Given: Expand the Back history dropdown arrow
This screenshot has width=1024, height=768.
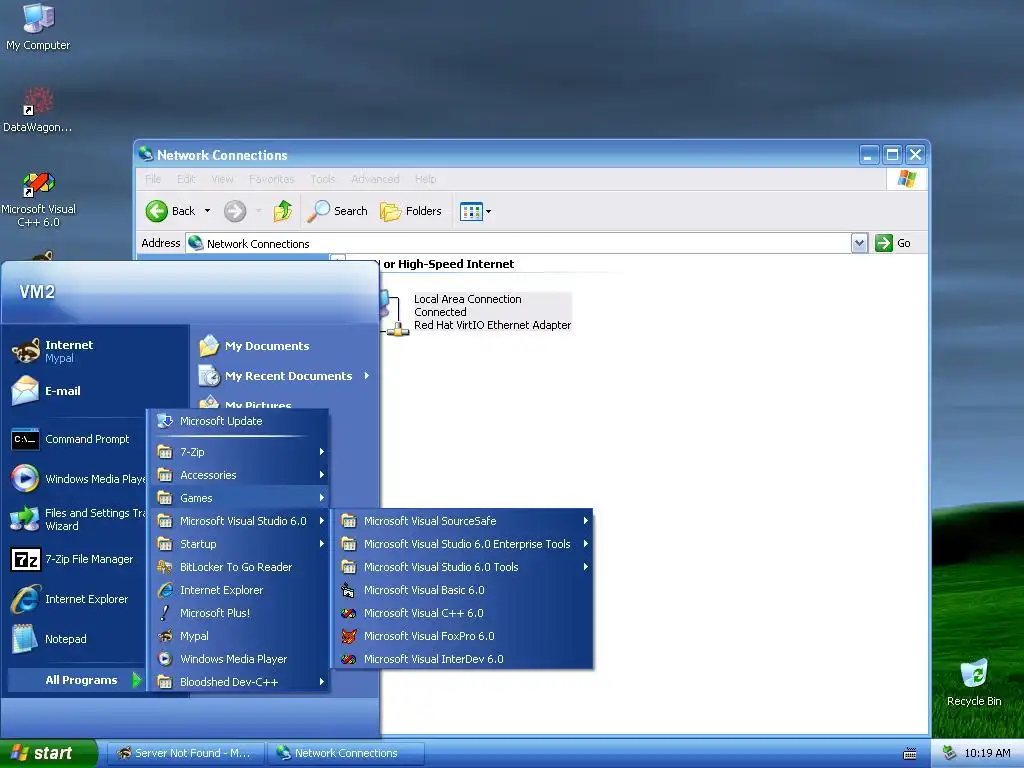Looking at the screenshot, I should click(207, 211).
